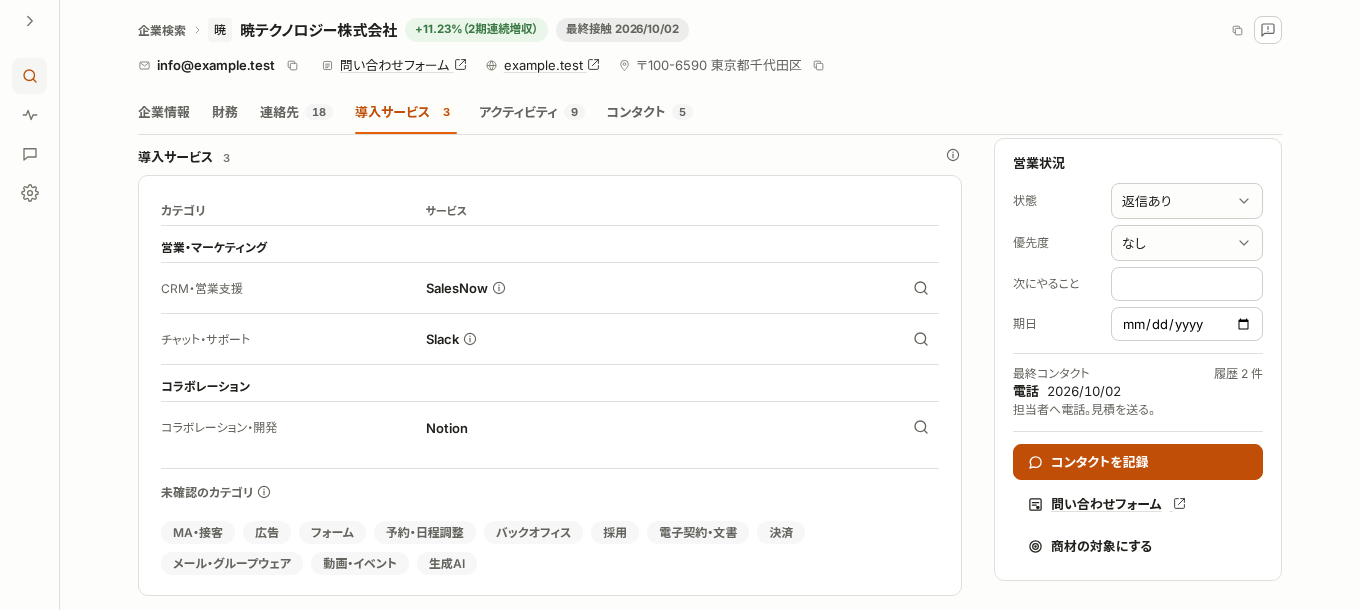Click the コンタクトを記録 button
The width and height of the screenshot is (1360, 610).
(1138, 462)
